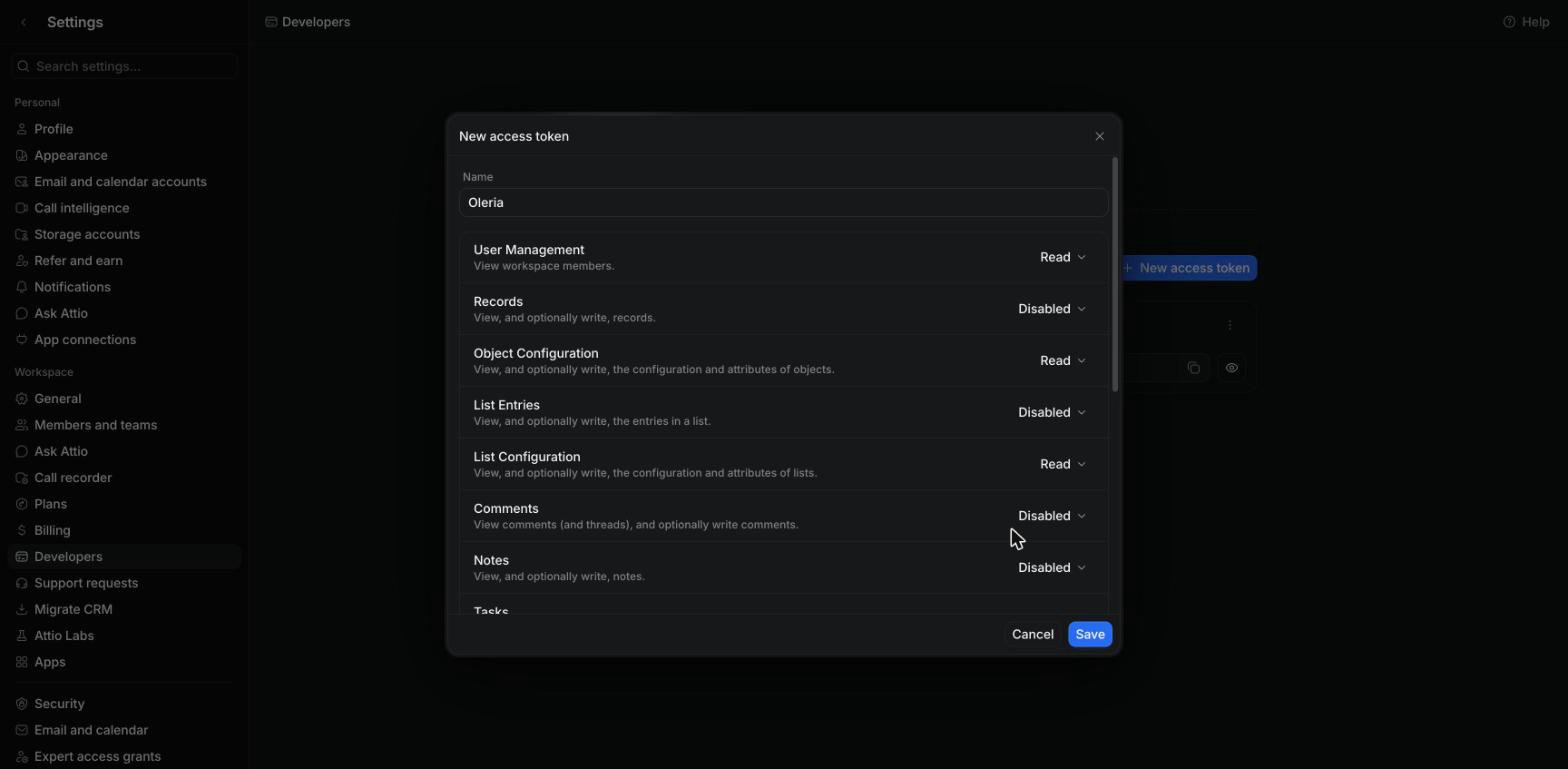Image resolution: width=1568 pixels, height=769 pixels.
Task: Click the Members and teams icon
Action: [x=22, y=425]
